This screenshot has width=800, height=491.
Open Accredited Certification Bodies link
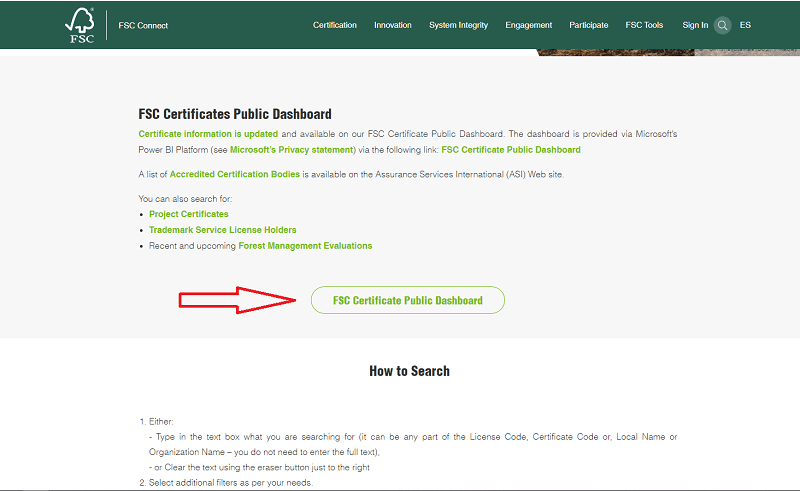pyautogui.click(x=235, y=175)
